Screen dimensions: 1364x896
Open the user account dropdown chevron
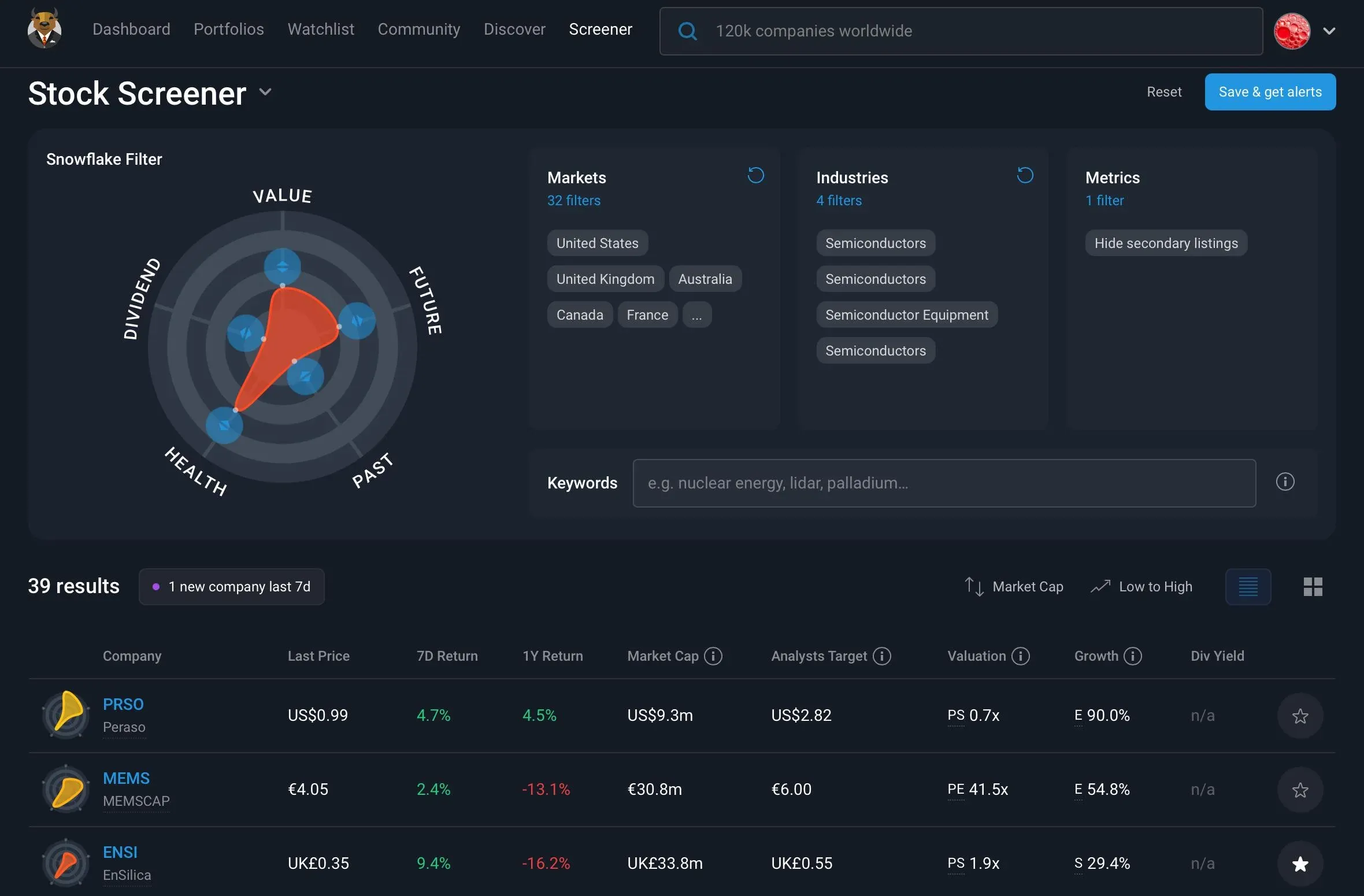(1329, 31)
